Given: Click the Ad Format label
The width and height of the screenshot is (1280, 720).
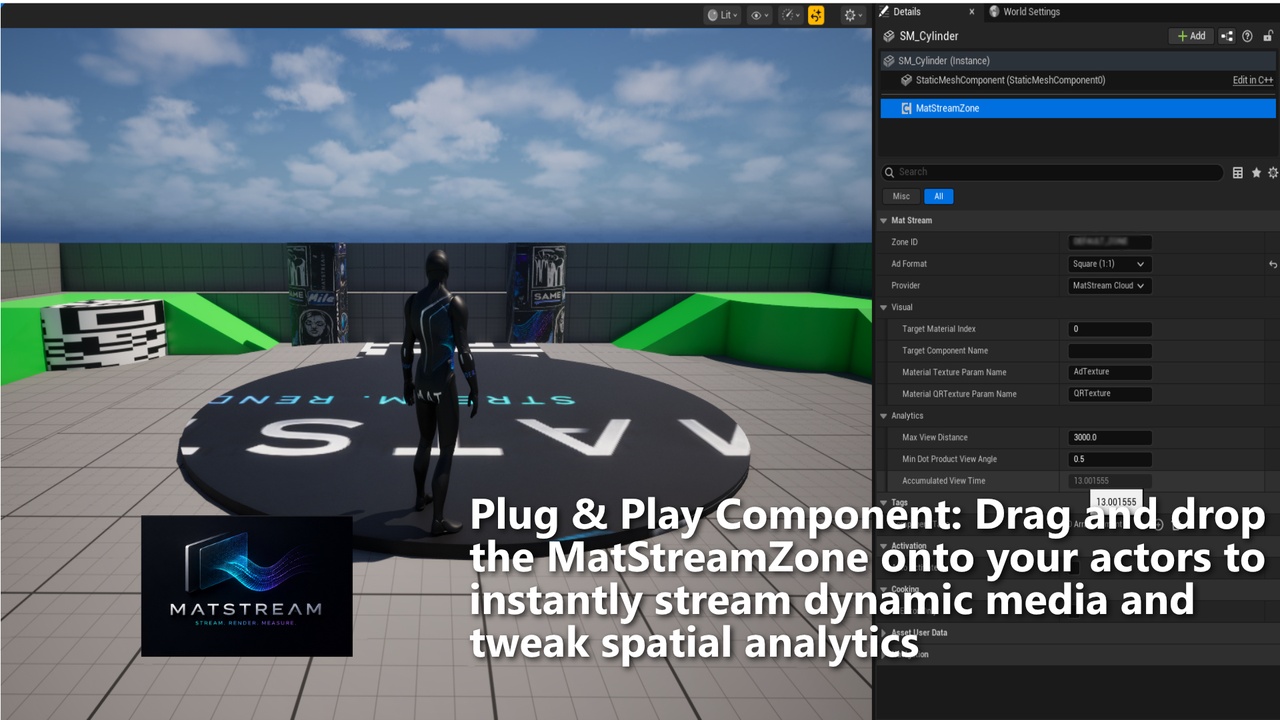Looking at the screenshot, I should tap(909, 264).
